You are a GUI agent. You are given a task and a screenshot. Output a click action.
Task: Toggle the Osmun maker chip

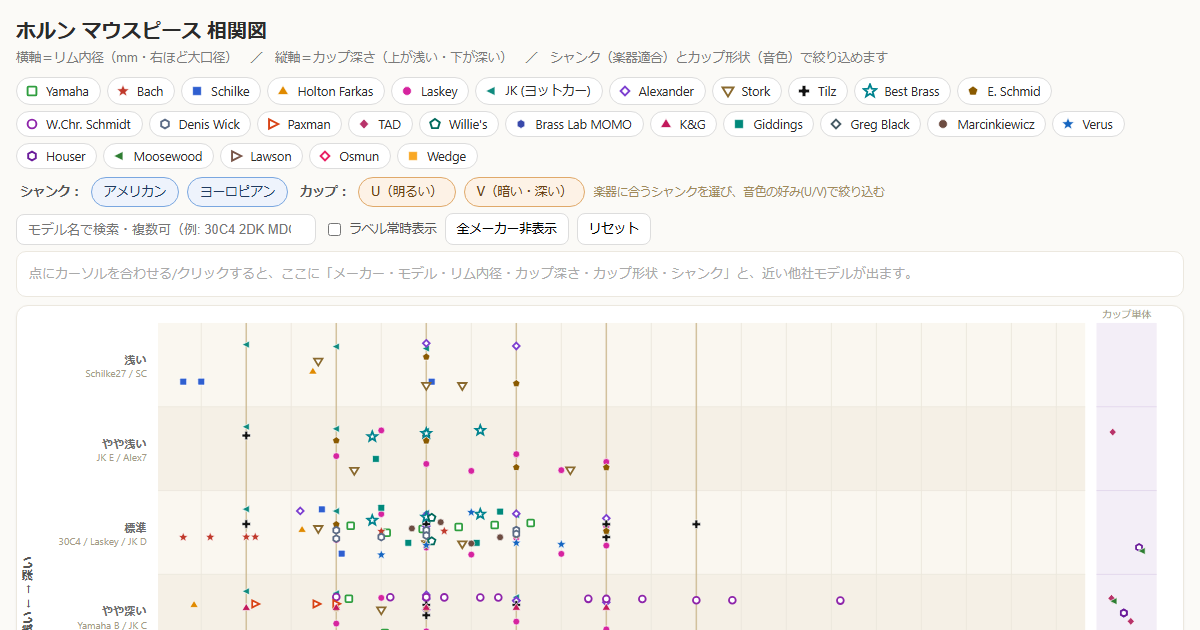tap(350, 156)
